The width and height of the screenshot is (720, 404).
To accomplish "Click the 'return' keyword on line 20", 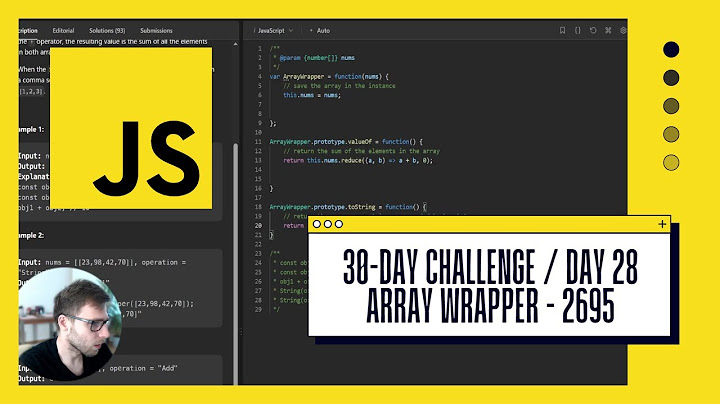I will pos(293,225).
